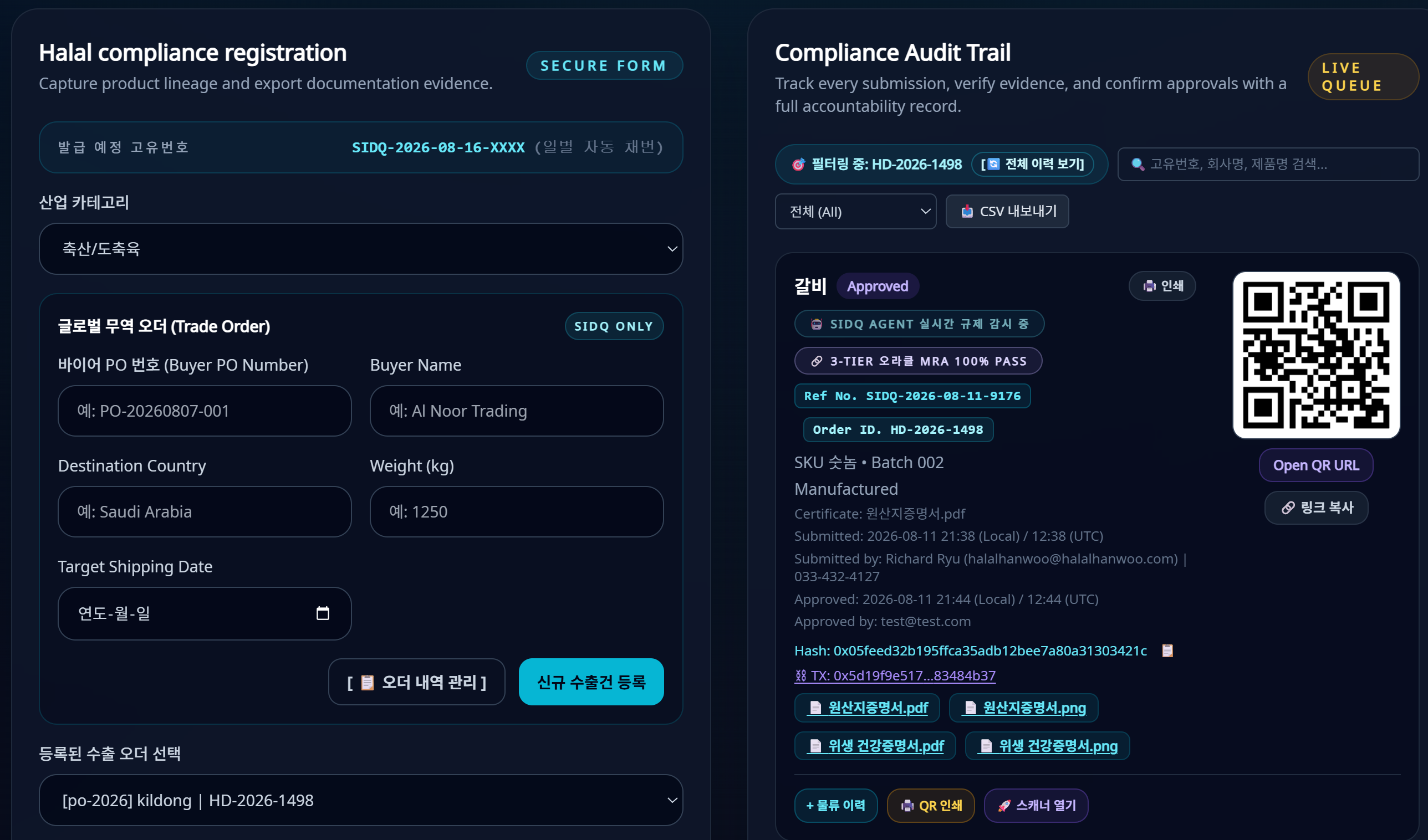Print the 갈비 record with 인쇄
This screenshot has width=1428, height=840.
pyautogui.click(x=1162, y=286)
